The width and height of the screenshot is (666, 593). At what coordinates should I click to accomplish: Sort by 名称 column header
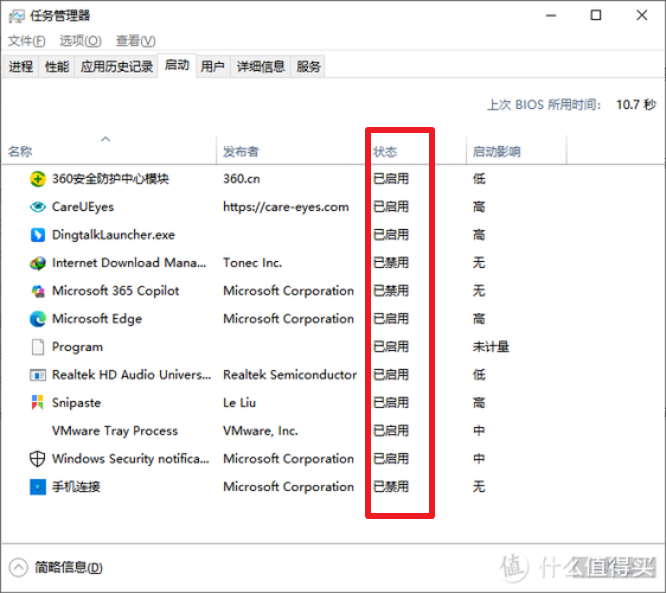click(20, 152)
